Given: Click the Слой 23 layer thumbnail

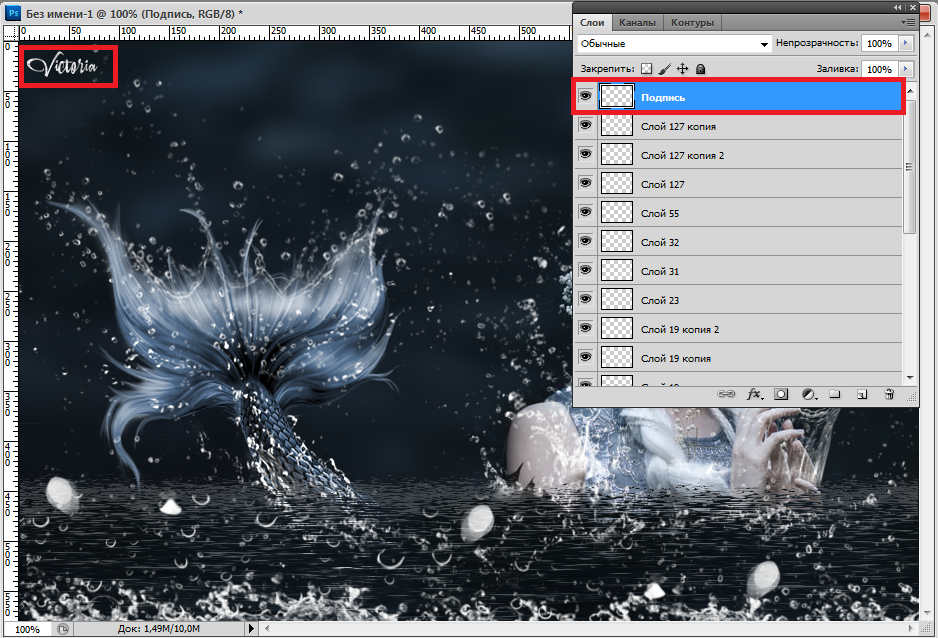Looking at the screenshot, I should point(617,299).
